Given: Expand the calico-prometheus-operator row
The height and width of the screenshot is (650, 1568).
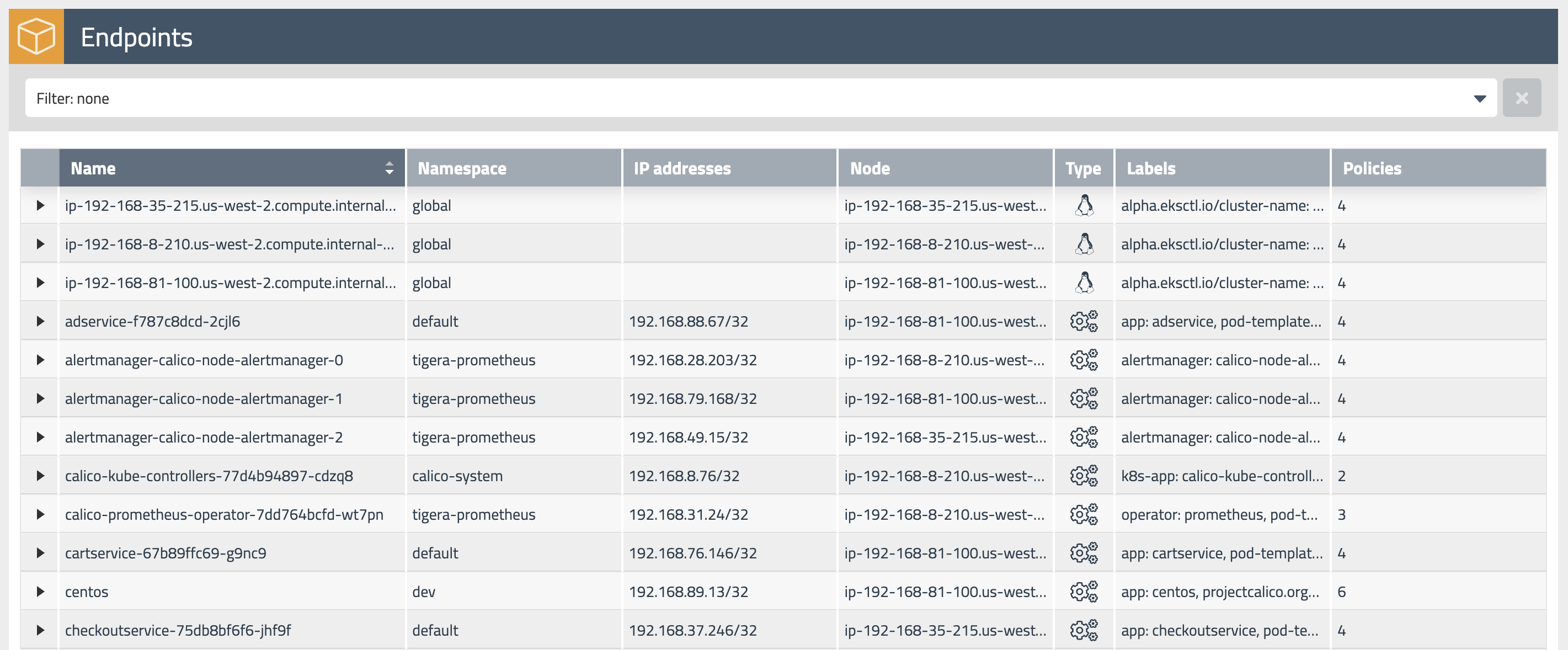Looking at the screenshot, I should click(x=40, y=514).
